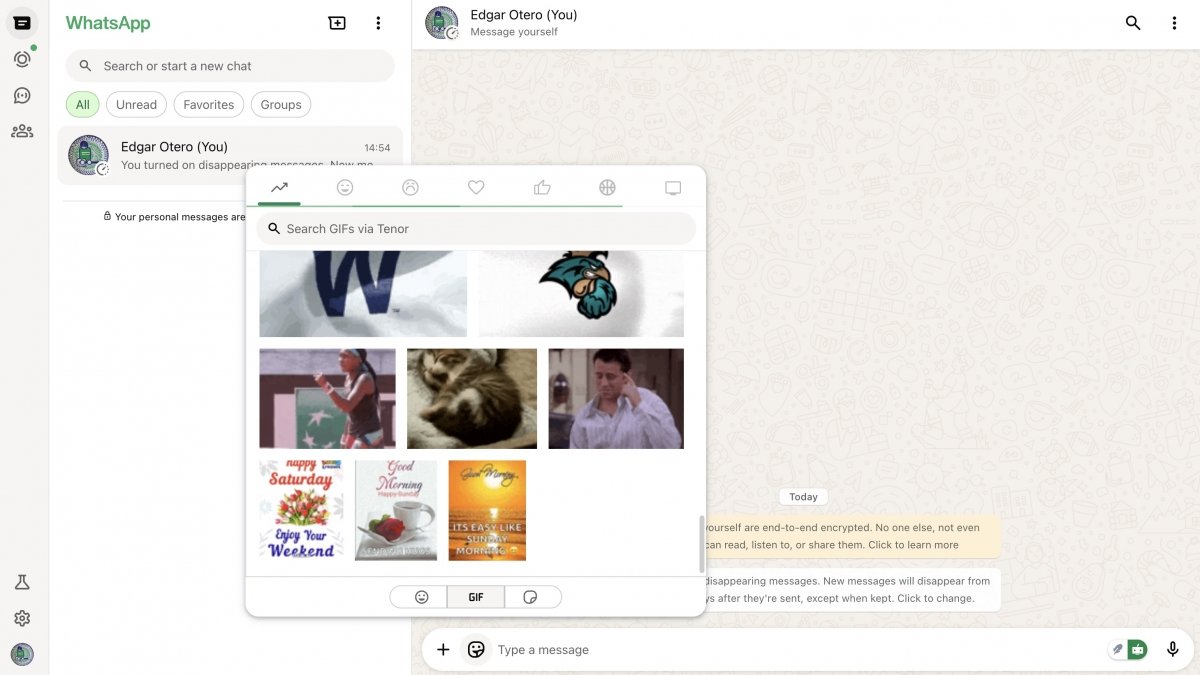Click the Search or start a new chat field
This screenshot has height=675, width=1200.
point(230,66)
